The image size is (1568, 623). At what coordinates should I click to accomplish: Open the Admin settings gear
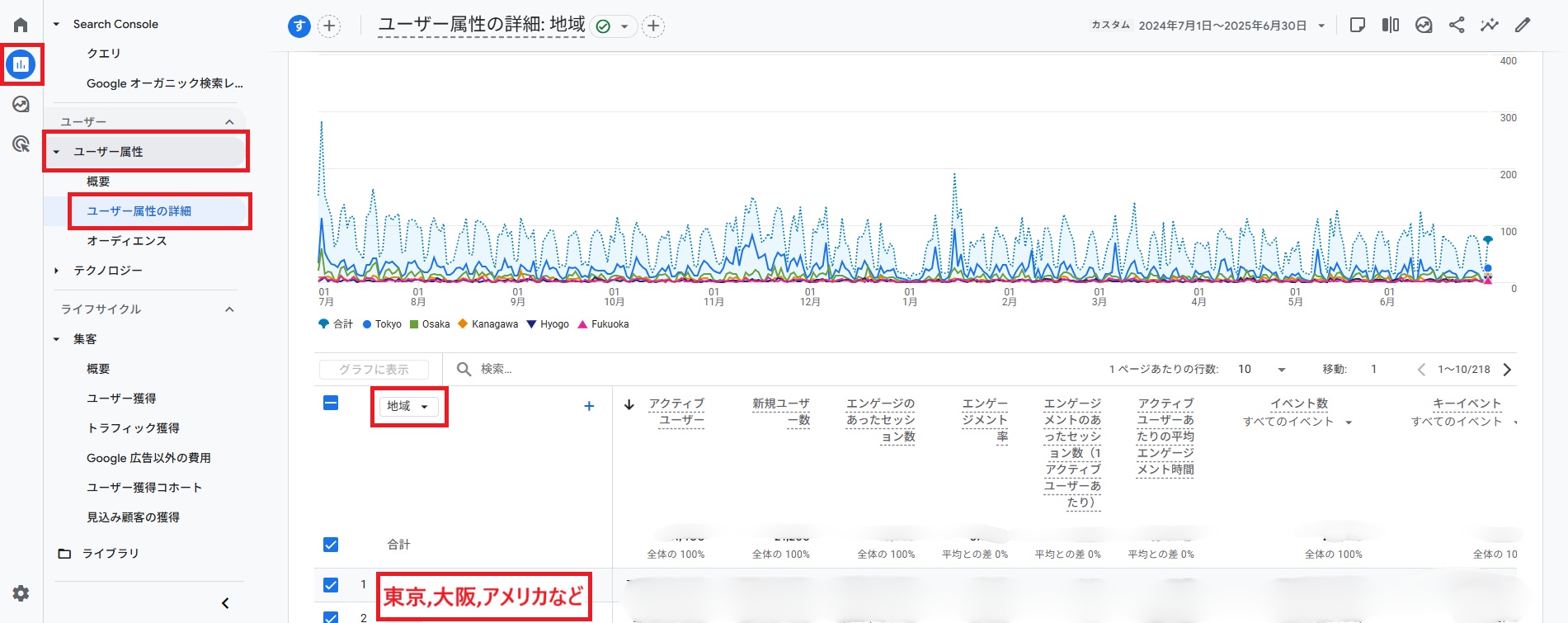21,593
